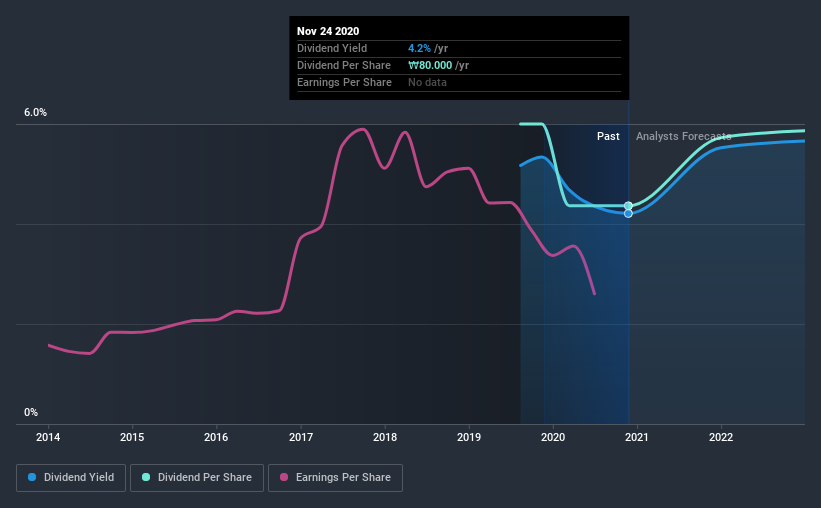Select the blue Dividend Yield data point marker
Viewport: 821px width, 508px height.
[x=628, y=214]
